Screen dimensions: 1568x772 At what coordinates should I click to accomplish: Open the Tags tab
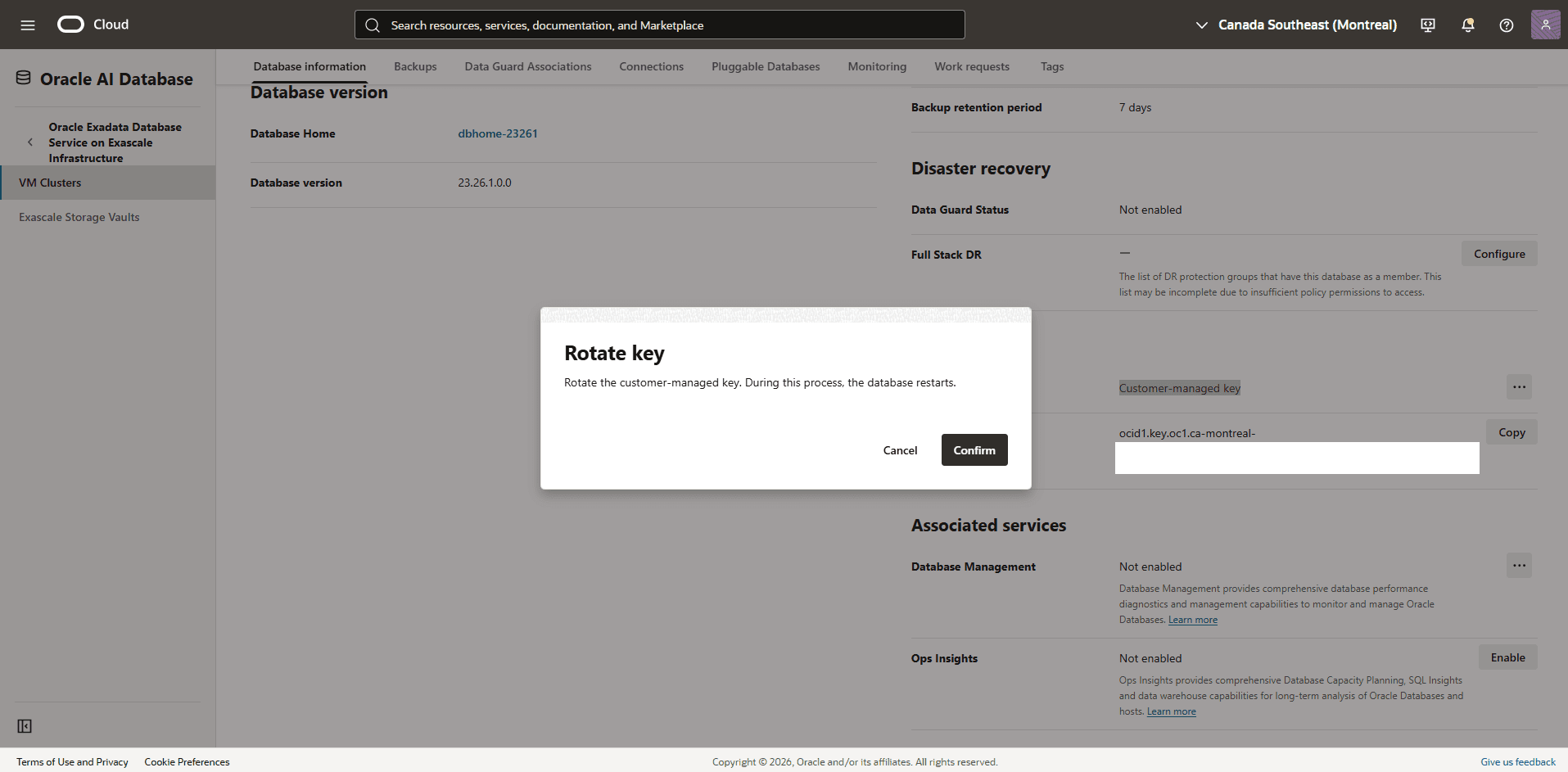(x=1052, y=66)
